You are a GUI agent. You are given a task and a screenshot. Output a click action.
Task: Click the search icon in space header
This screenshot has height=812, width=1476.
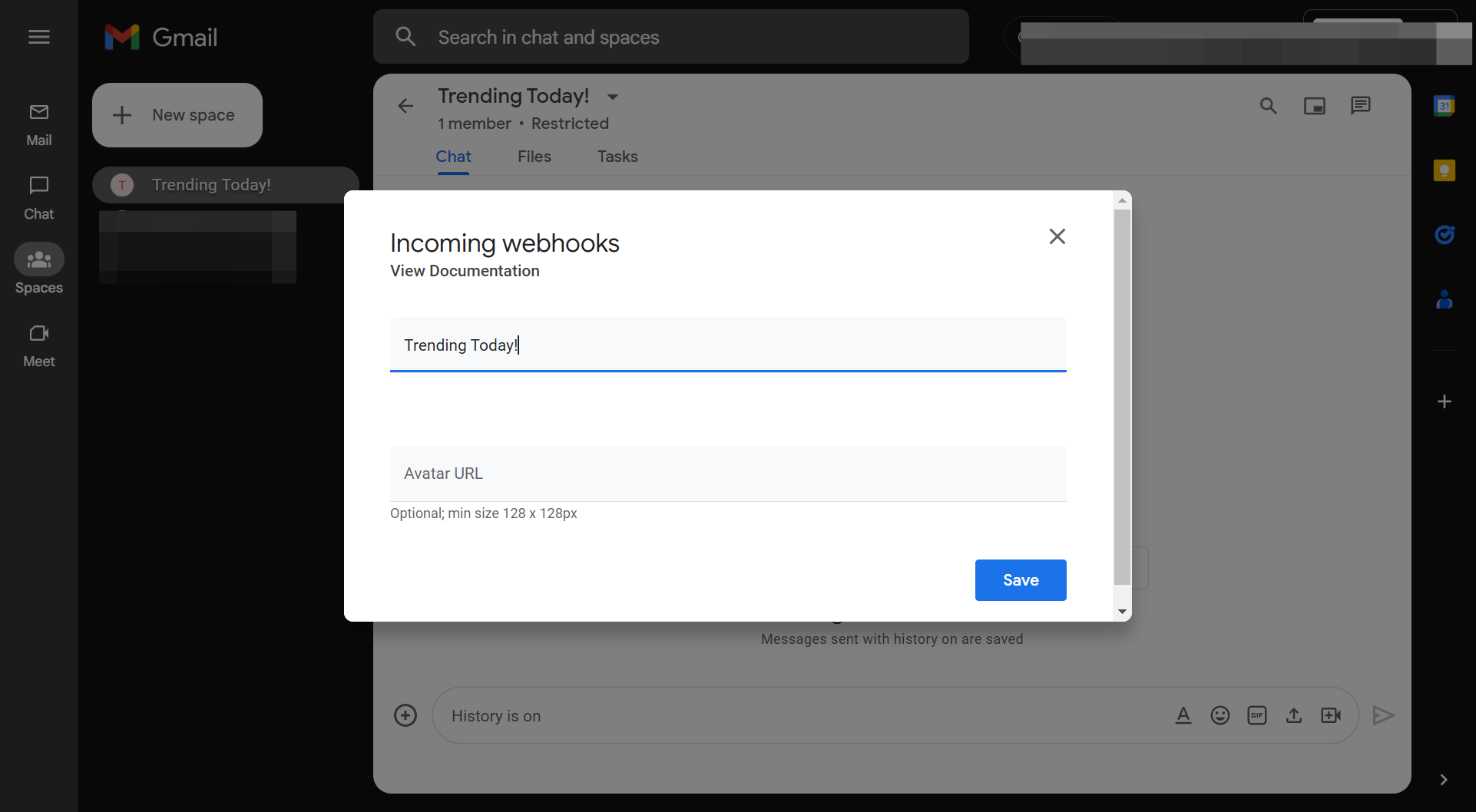click(1269, 106)
